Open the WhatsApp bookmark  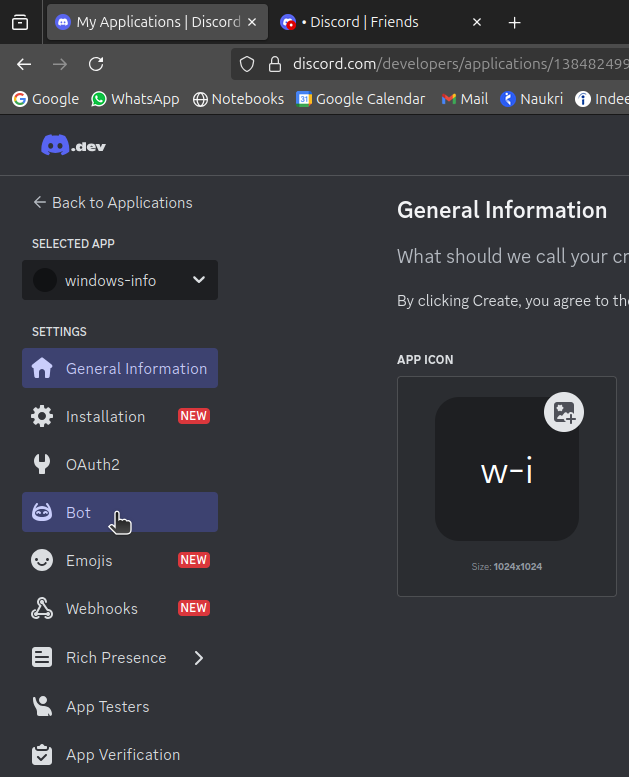[135, 99]
